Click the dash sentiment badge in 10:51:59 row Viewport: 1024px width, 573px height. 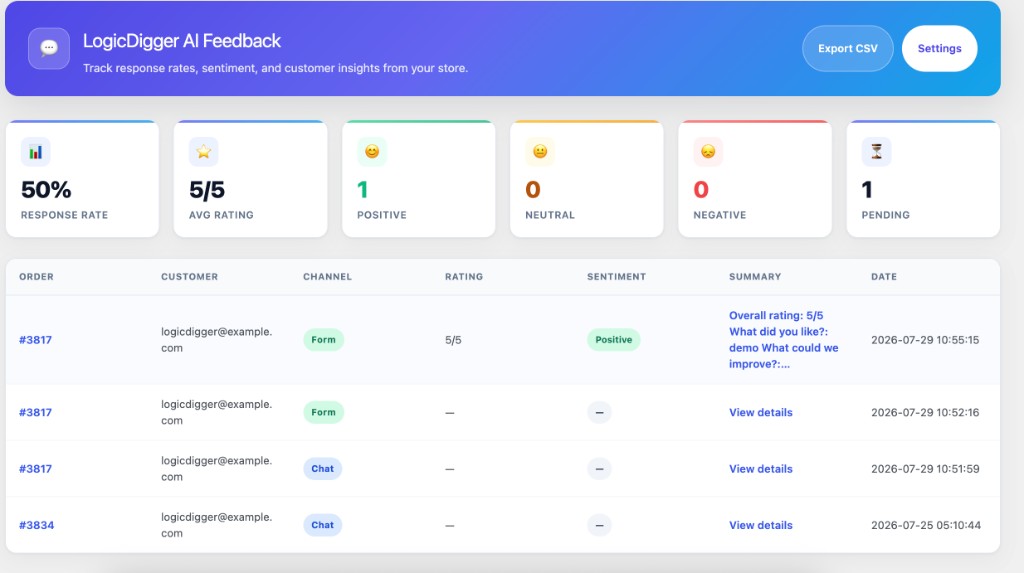coord(600,468)
